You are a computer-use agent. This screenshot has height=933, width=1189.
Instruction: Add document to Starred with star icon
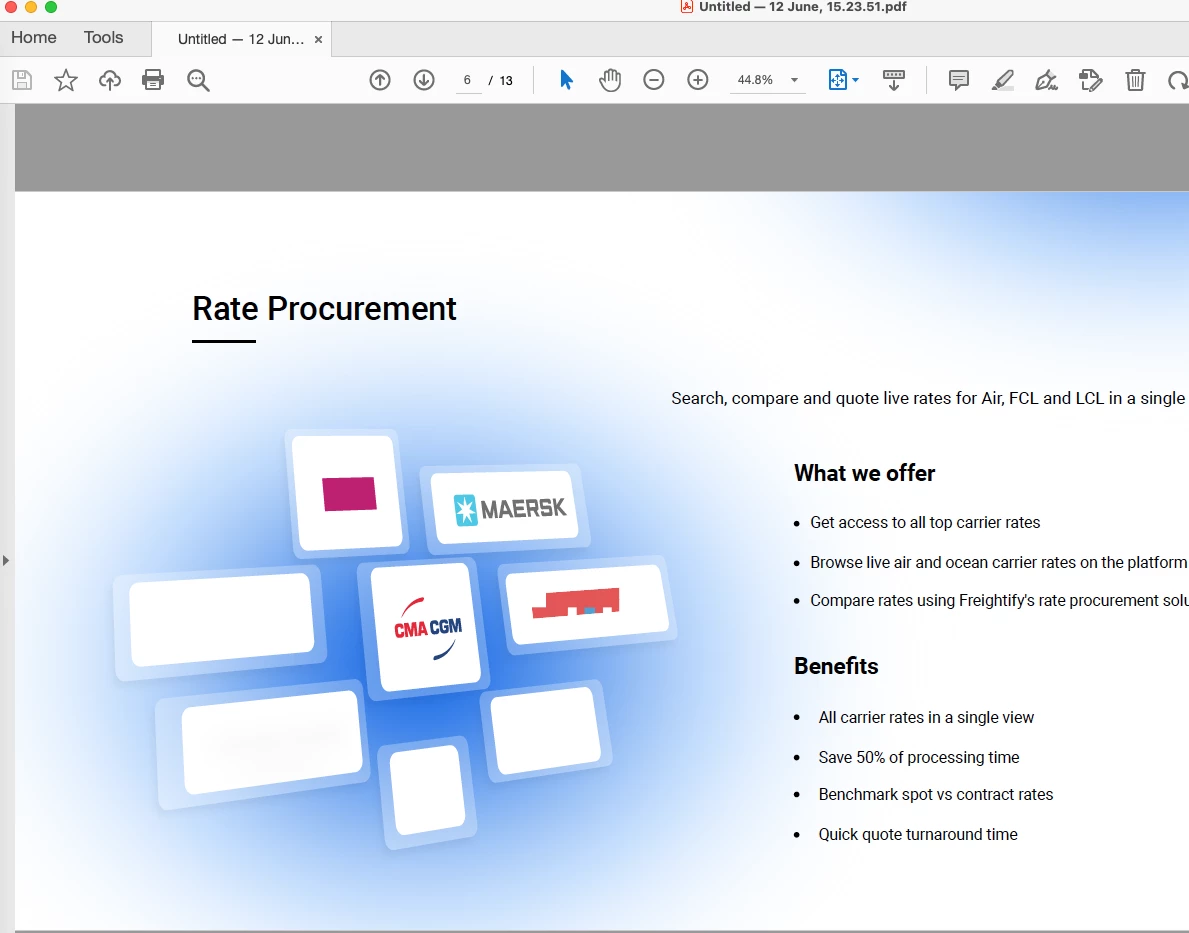[66, 80]
